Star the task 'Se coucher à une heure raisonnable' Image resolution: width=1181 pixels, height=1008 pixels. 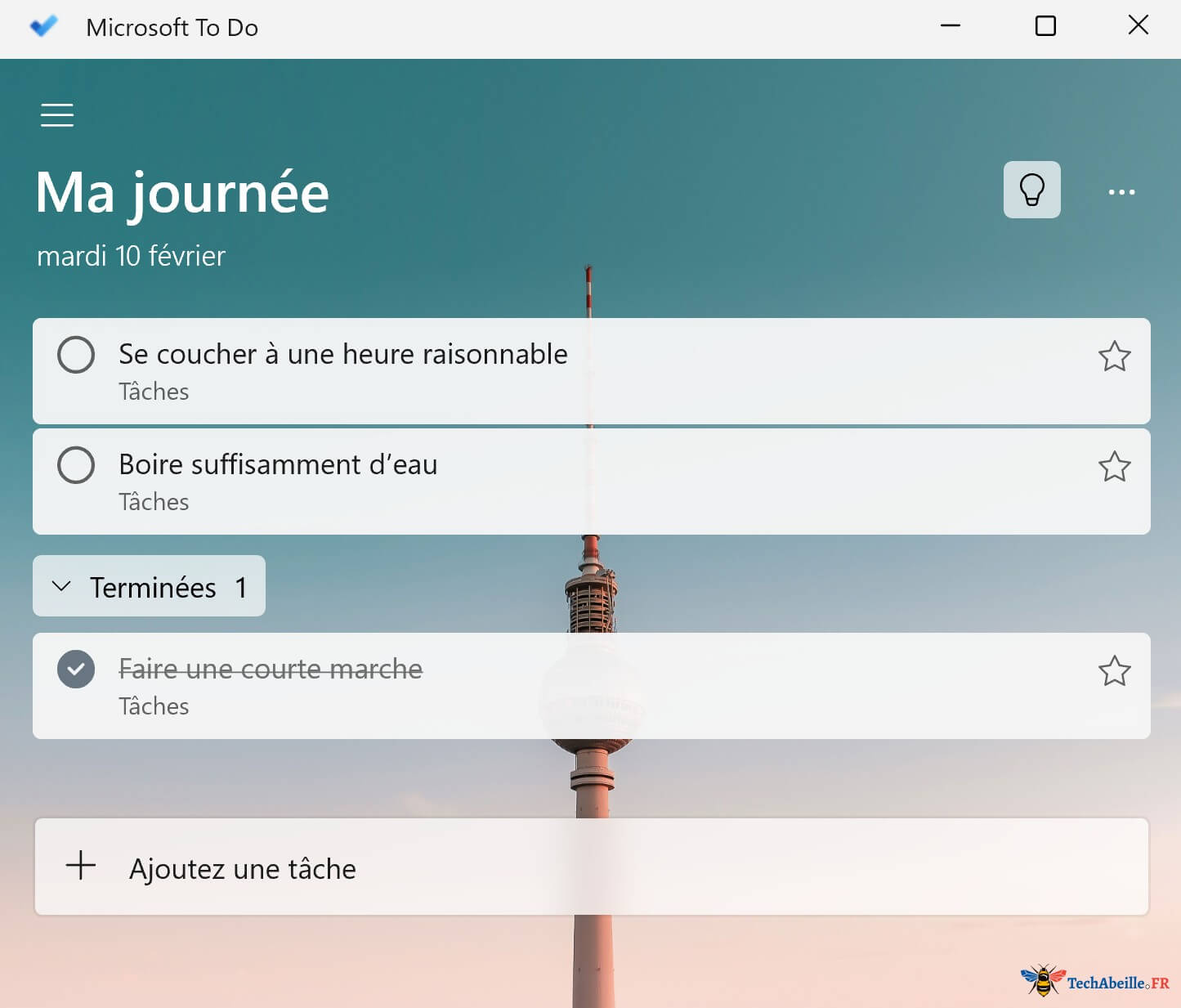click(1115, 356)
